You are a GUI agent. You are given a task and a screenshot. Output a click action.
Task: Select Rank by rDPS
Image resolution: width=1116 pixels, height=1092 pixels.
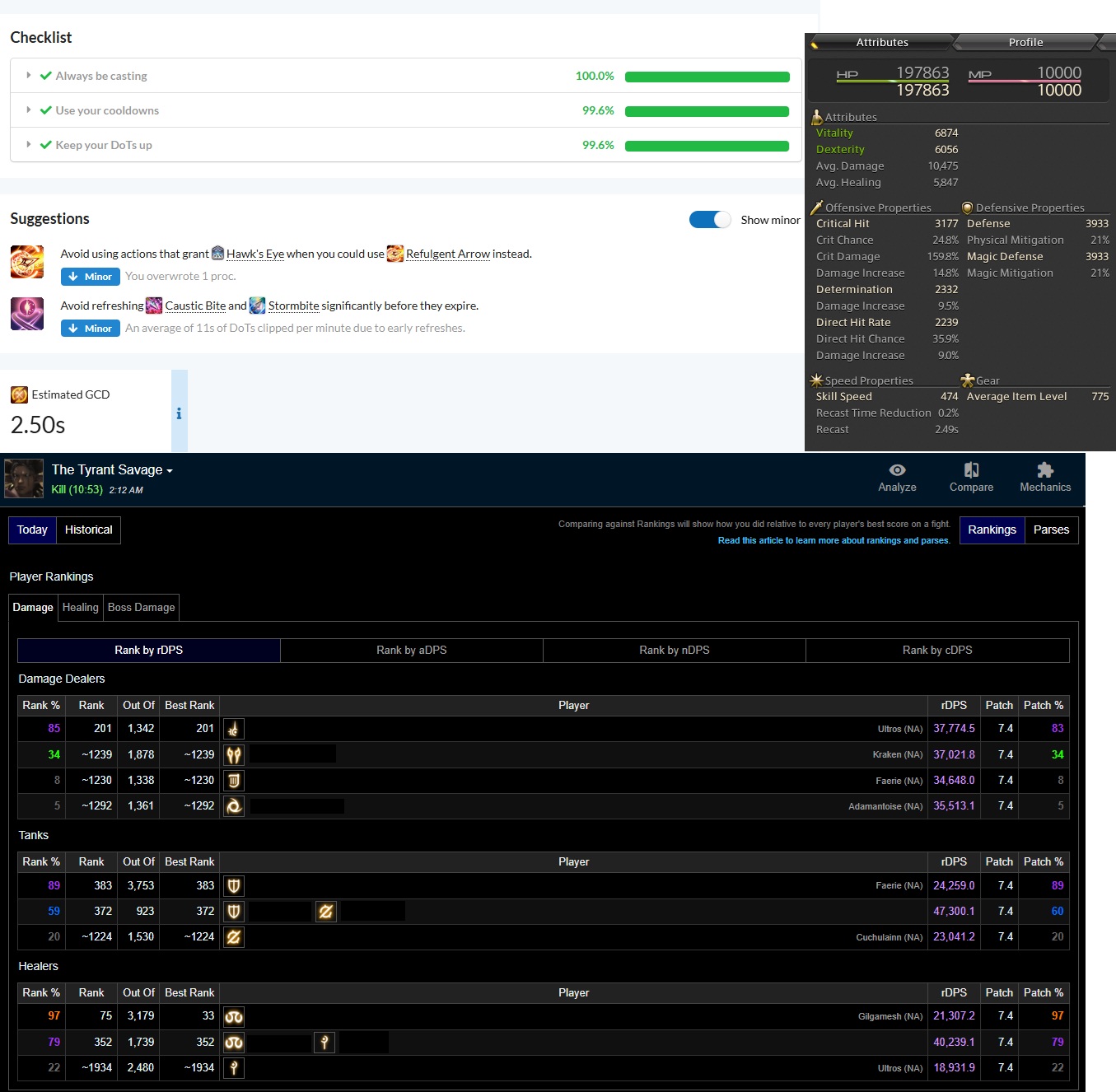pyautogui.click(x=149, y=650)
